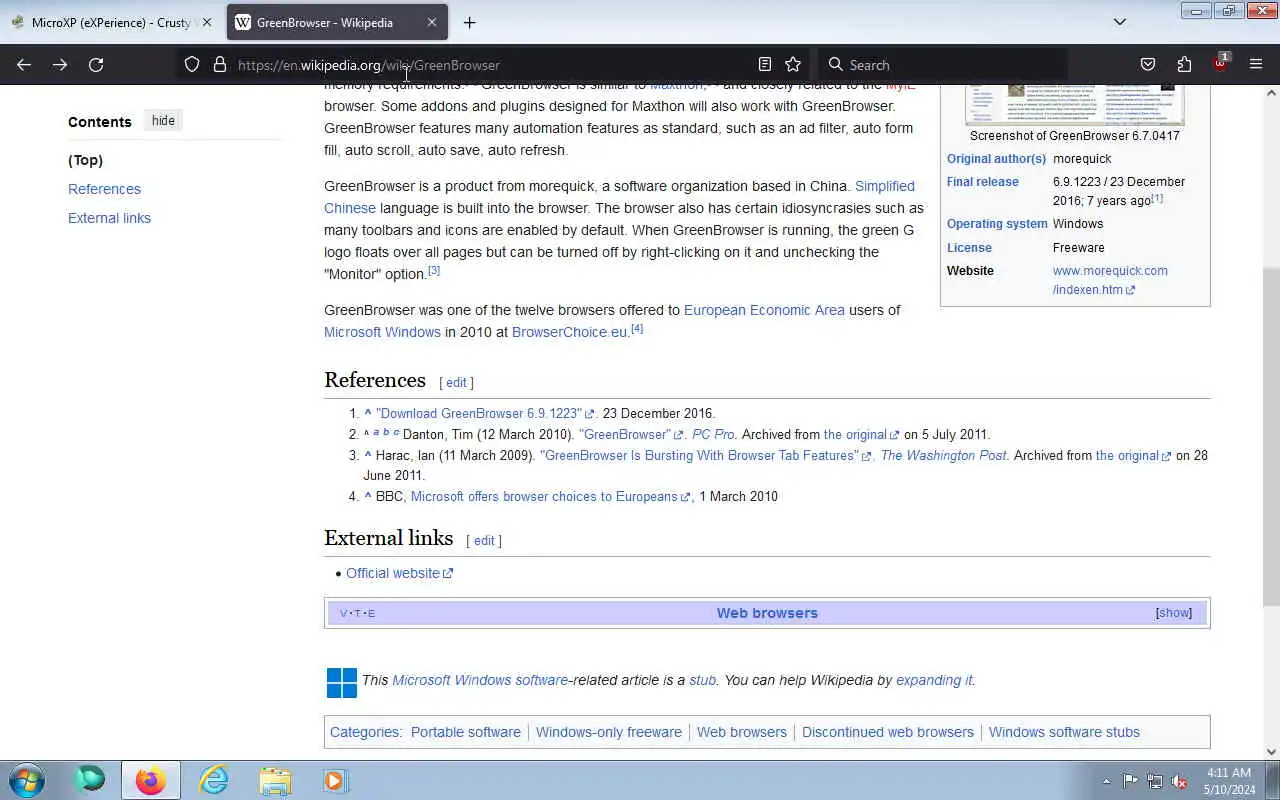Open GreenBrowser Is Bursting reference link
The height and width of the screenshot is (800, 1280).
705,455
